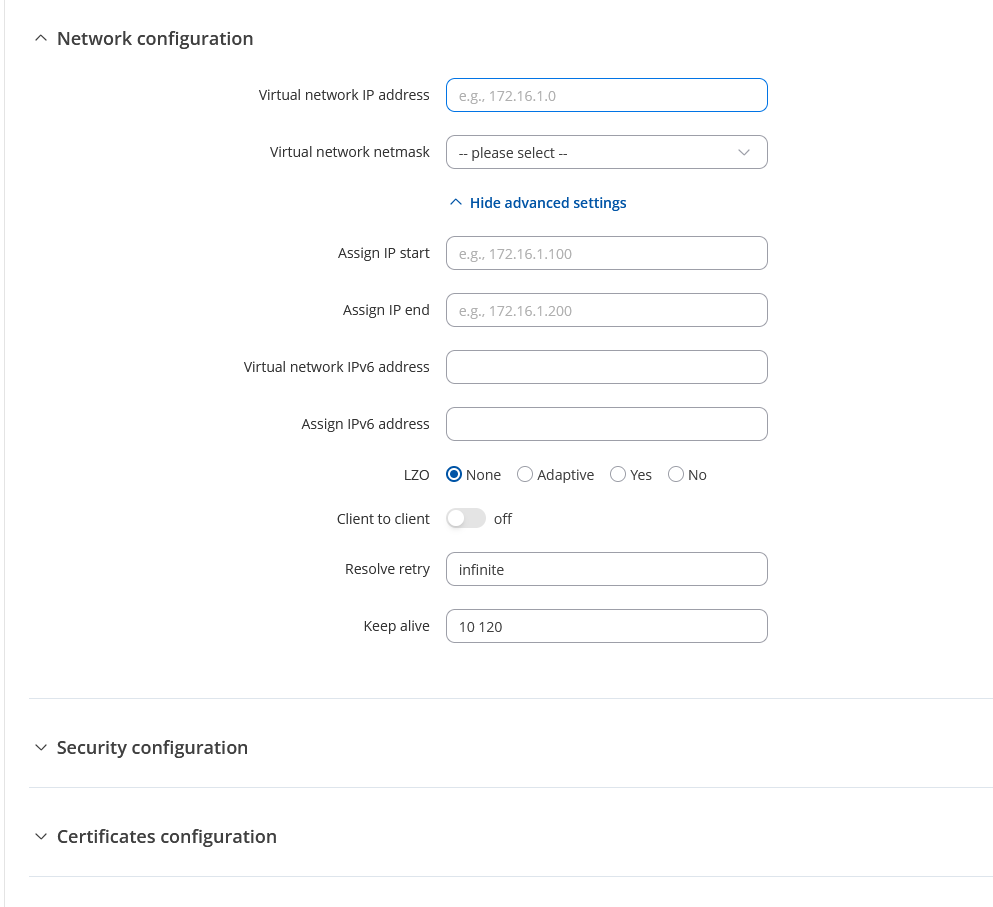This screenshot has width=993, height=907.
Task: Select the LZO No radio button
Action: 676,474
